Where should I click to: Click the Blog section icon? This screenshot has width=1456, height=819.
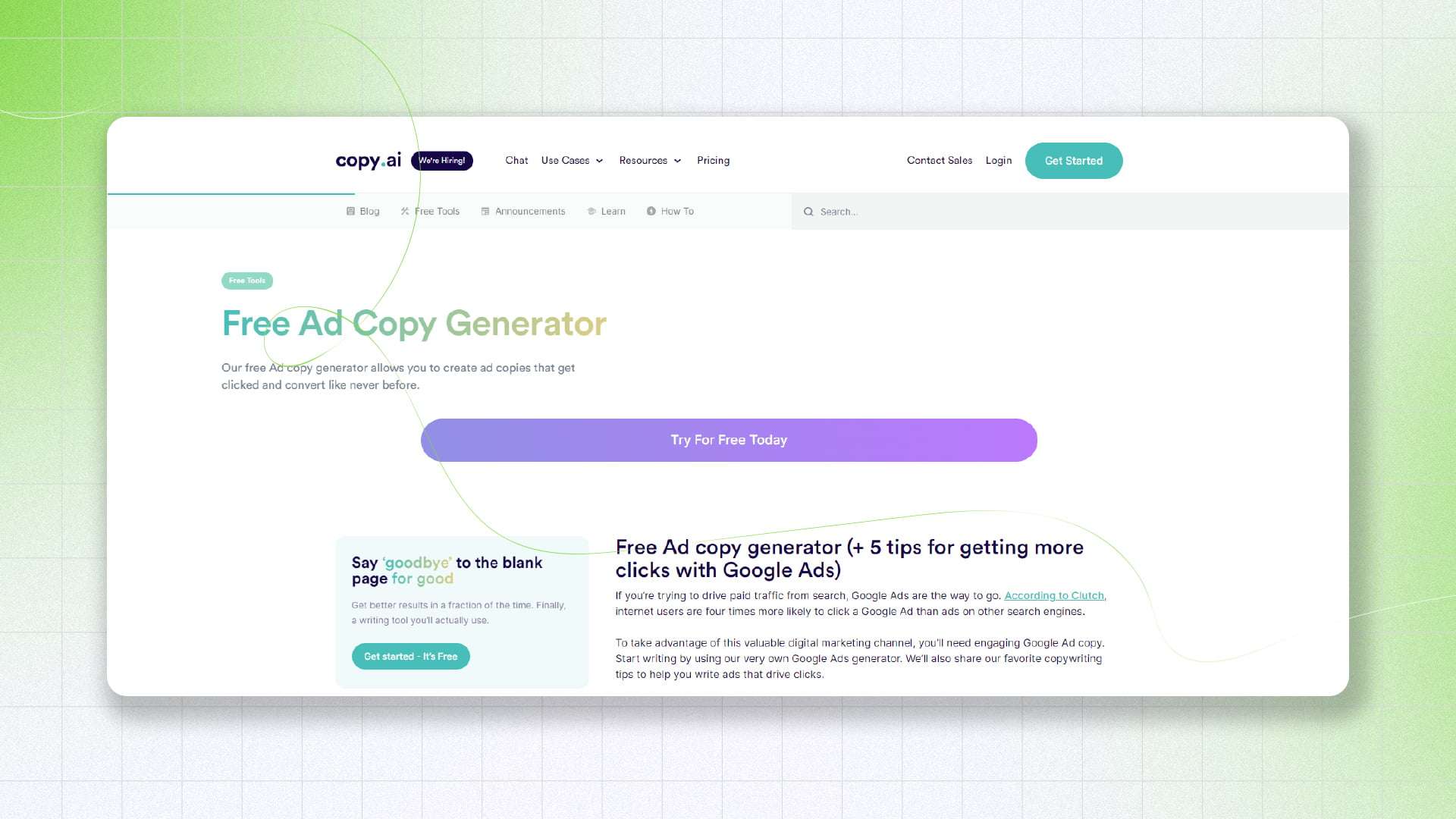[x=350, y=211]
